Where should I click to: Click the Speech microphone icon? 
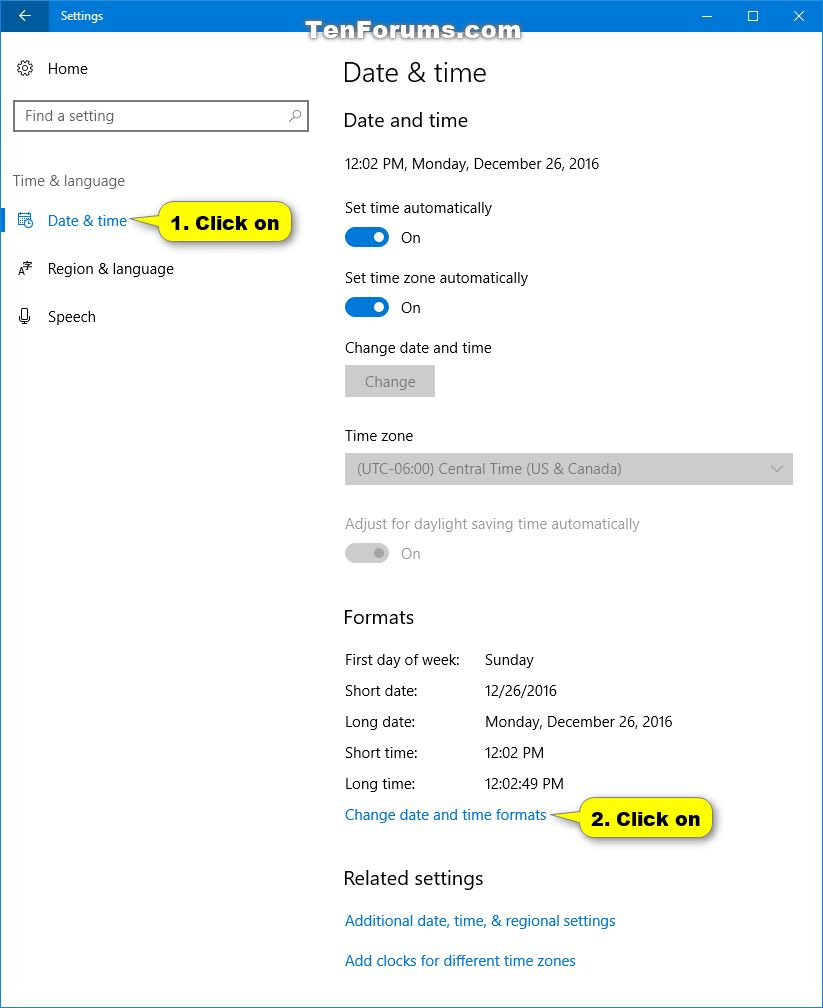(x=24, y=316)
